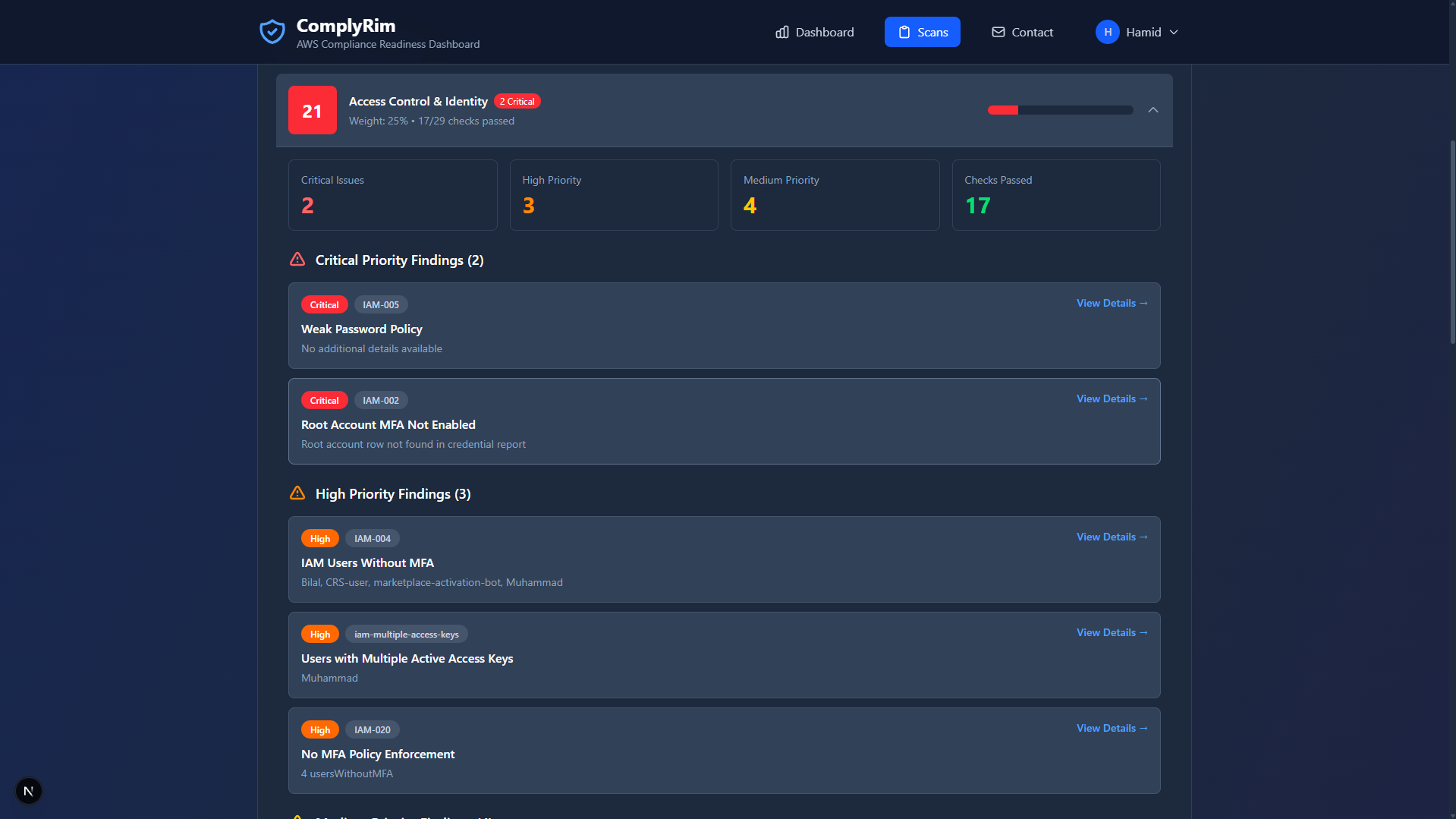Click the Hamid user avatar circle
Image resolution: width=1456 pixels, height=819 pixels.
[x=1107, y=32]
